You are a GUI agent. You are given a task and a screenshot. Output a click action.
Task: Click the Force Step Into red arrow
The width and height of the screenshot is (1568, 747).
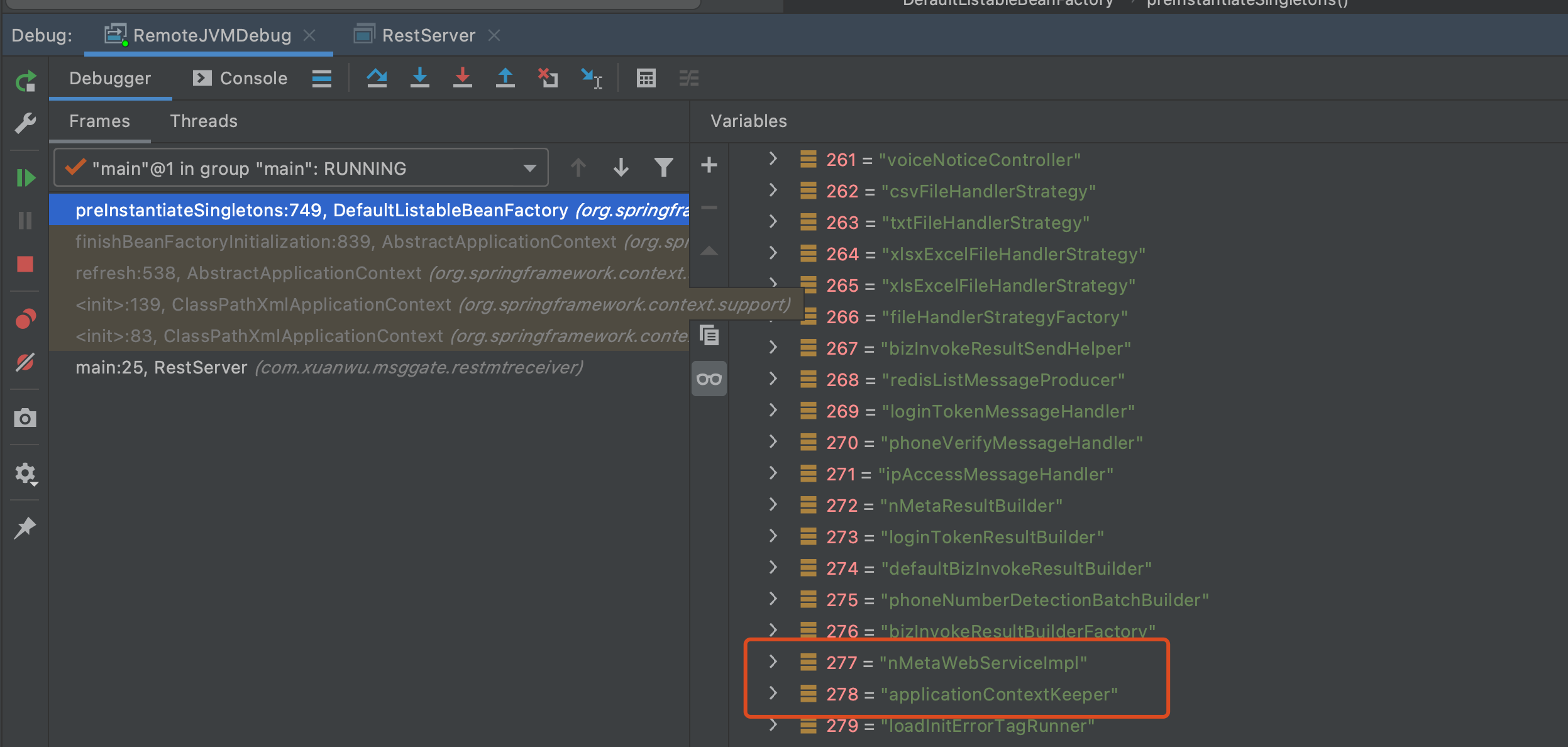tap(463, 78)
